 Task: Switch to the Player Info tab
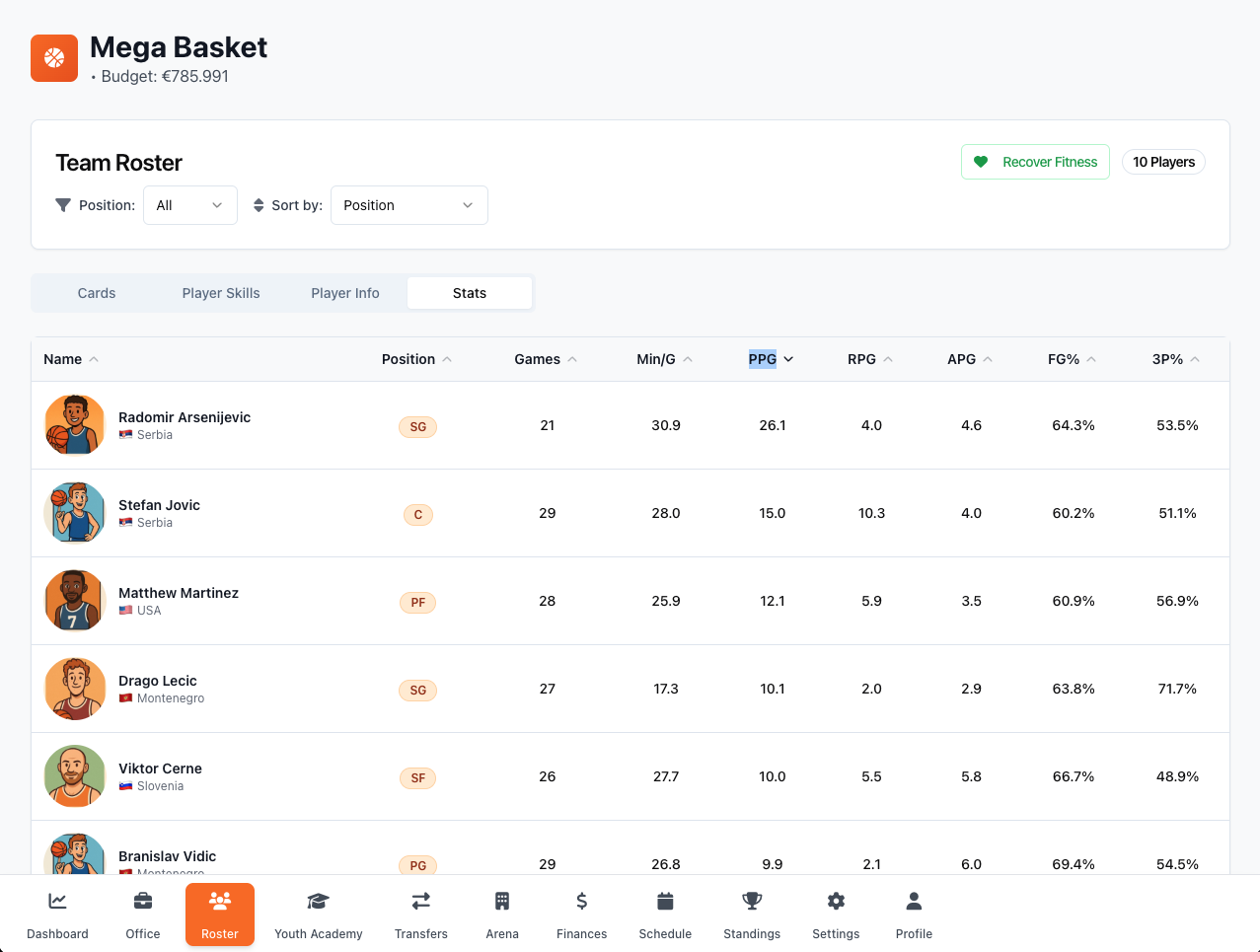coord(345,293)
